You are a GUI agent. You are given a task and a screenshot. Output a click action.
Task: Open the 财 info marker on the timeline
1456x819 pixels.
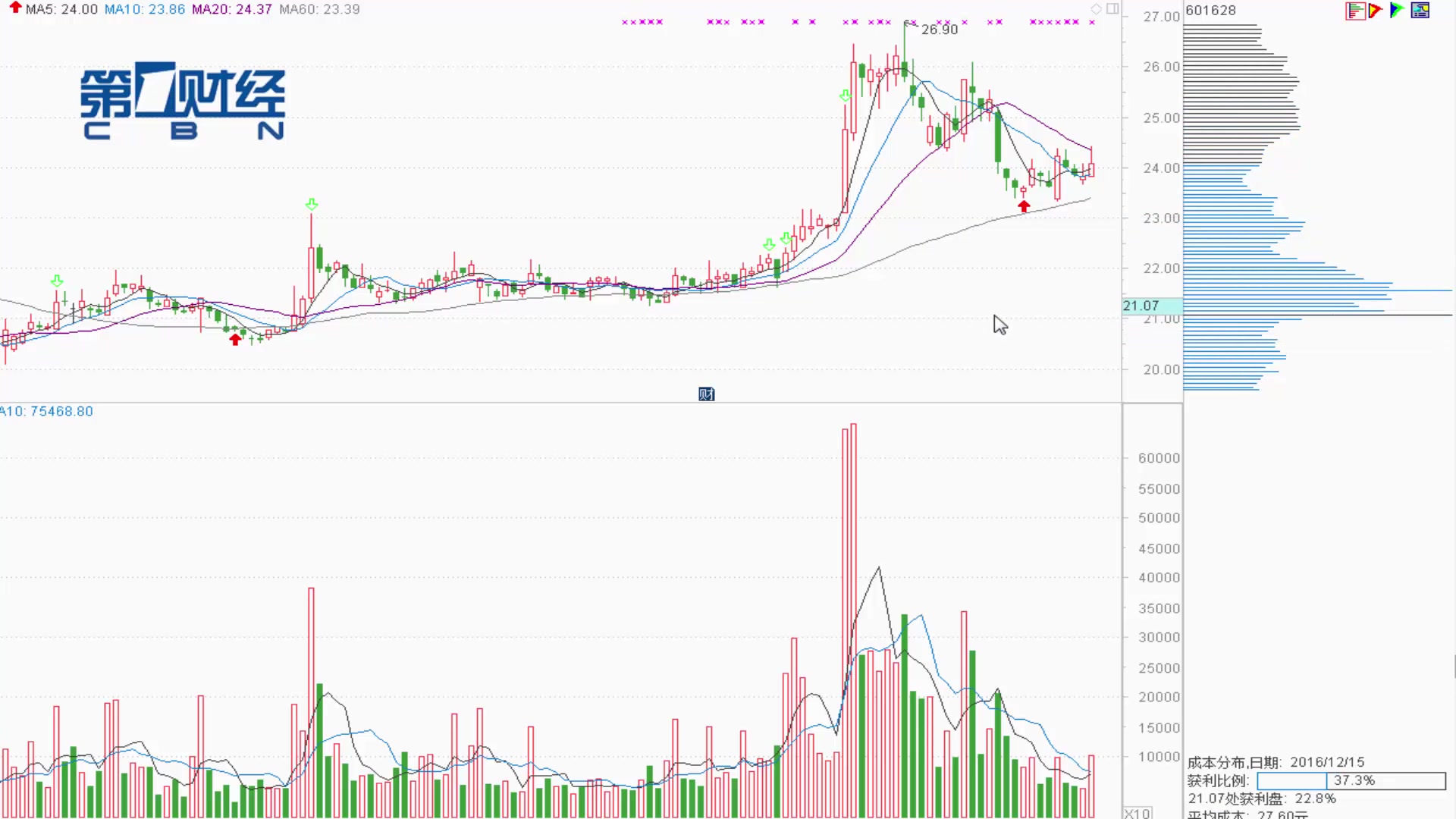706,394
